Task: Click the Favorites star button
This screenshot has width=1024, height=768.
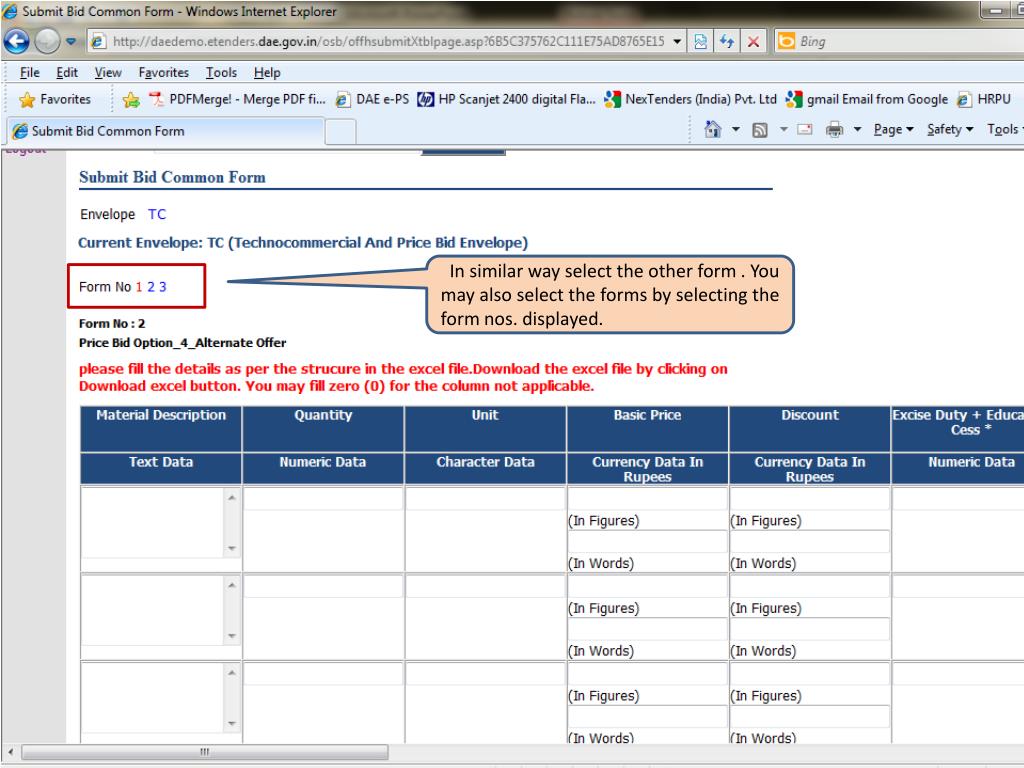Action: [x=55, y=99]
